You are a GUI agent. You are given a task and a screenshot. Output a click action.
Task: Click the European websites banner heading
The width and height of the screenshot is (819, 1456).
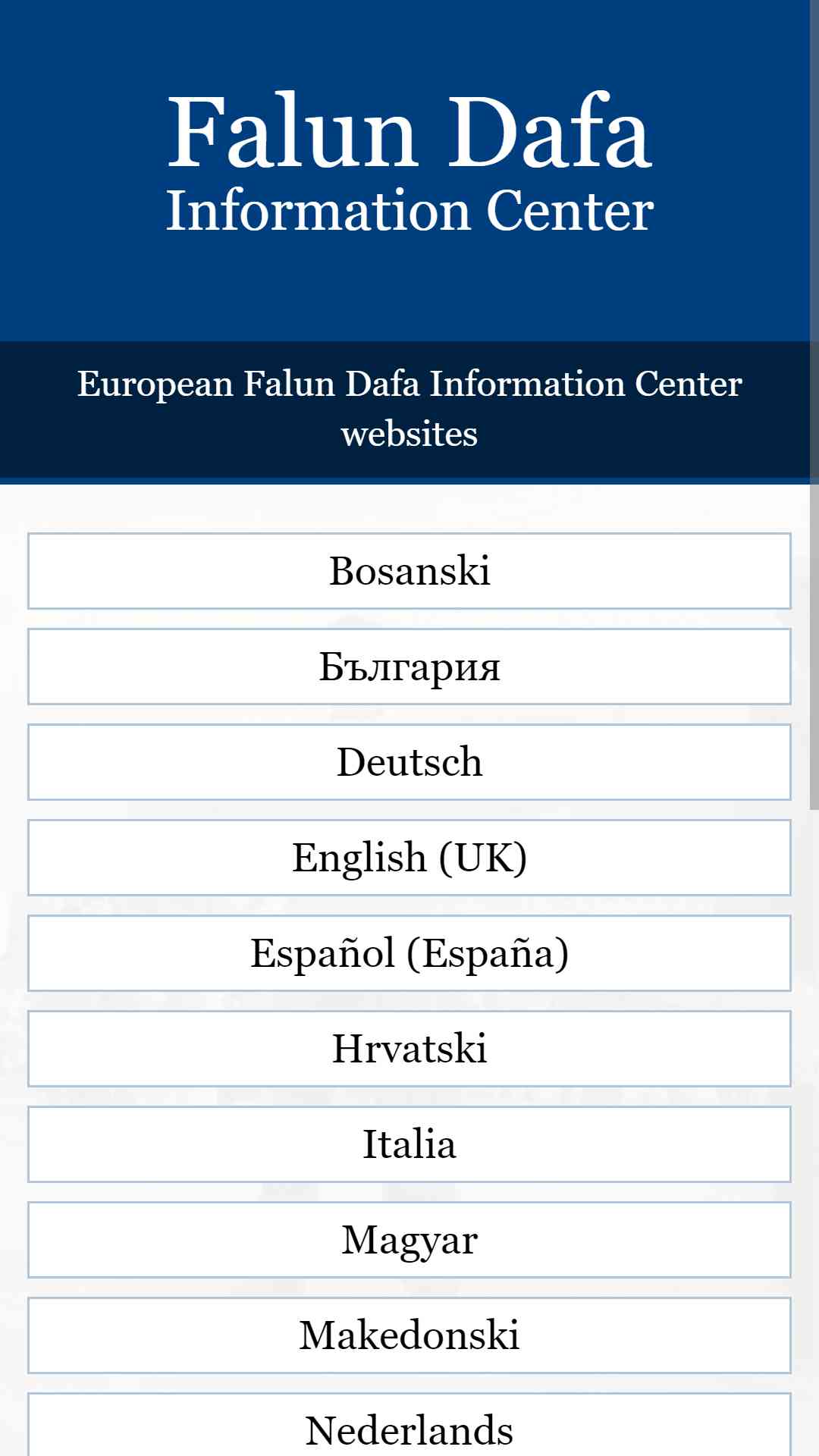[409, 409]
